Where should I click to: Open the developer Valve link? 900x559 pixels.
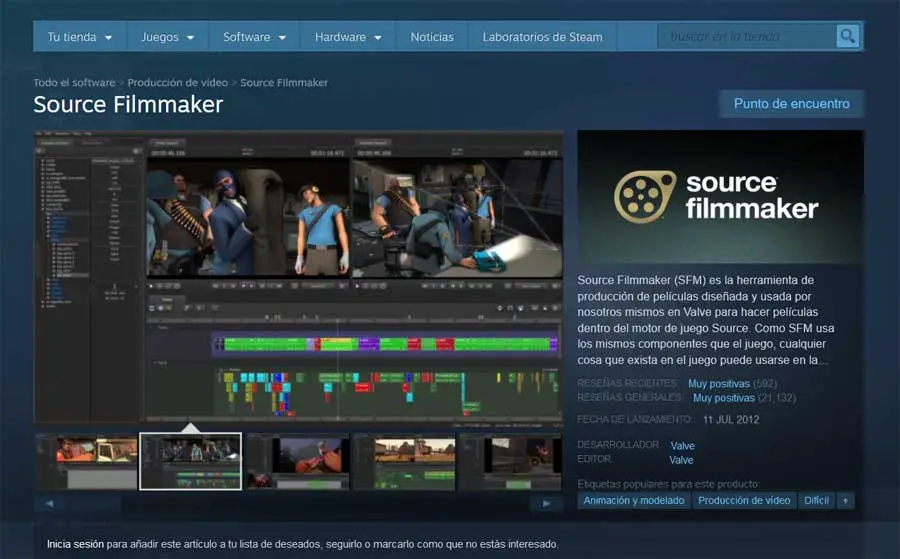(682, 445)
